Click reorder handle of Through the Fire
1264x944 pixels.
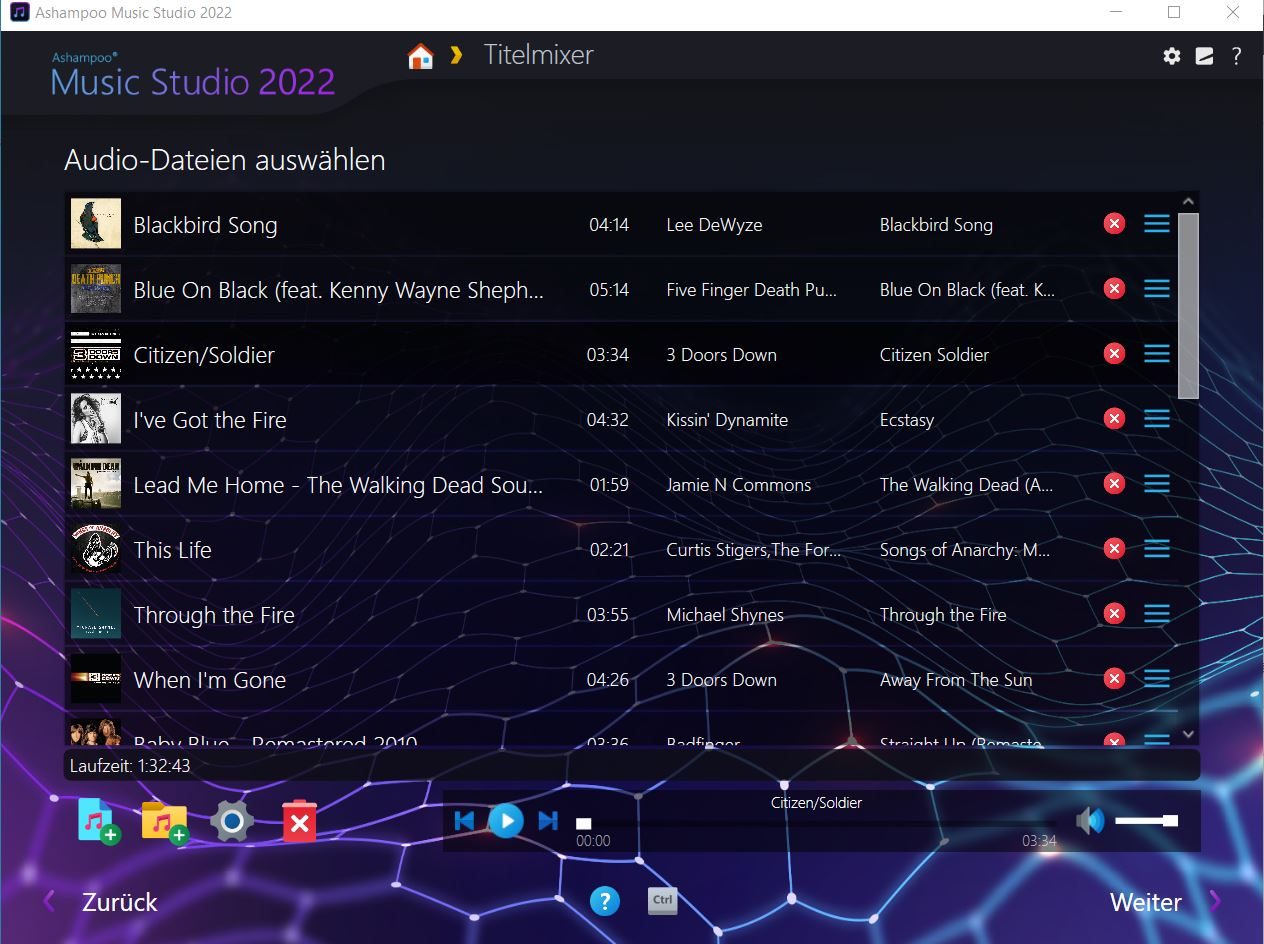1157,614
